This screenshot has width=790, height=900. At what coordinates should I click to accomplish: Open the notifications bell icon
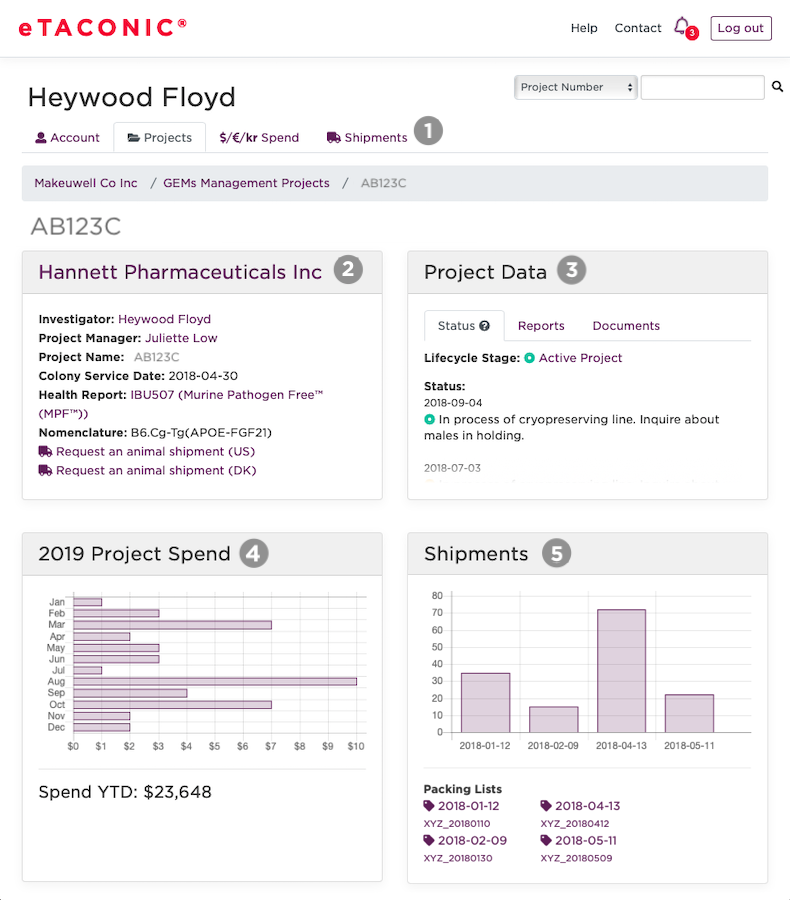[682, 26]
